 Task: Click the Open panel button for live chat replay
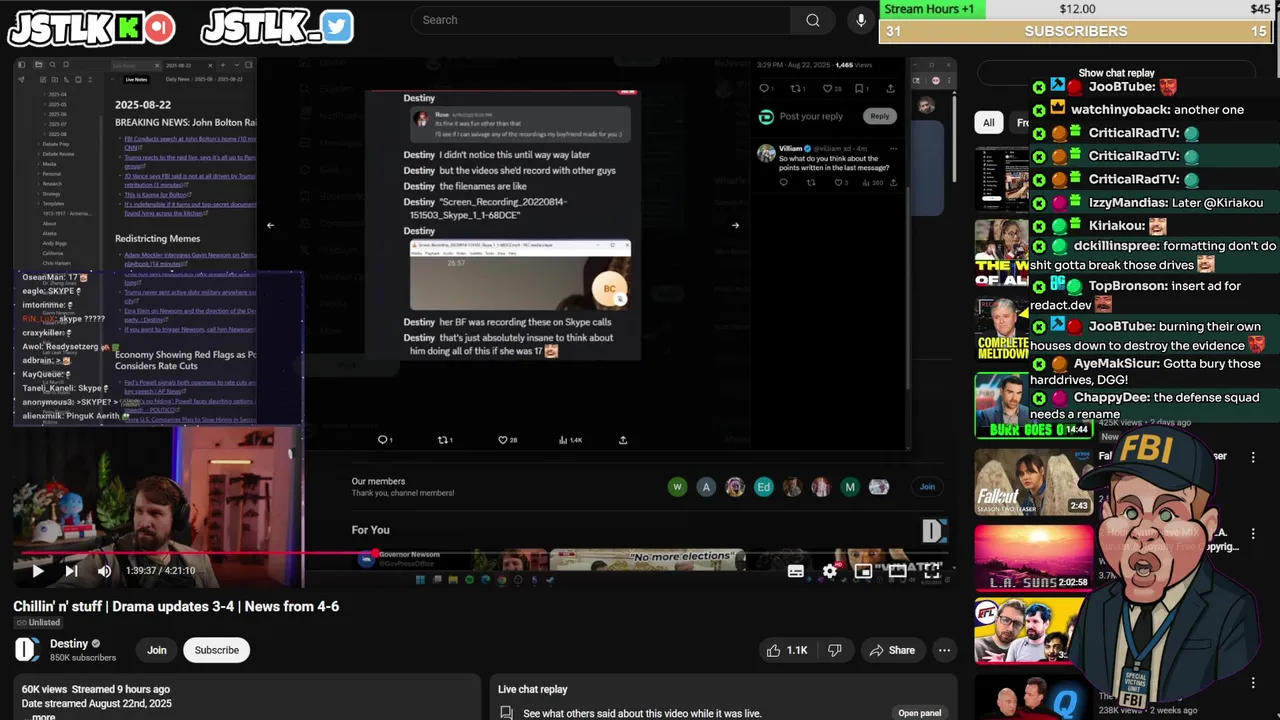(x=919, y=713)
